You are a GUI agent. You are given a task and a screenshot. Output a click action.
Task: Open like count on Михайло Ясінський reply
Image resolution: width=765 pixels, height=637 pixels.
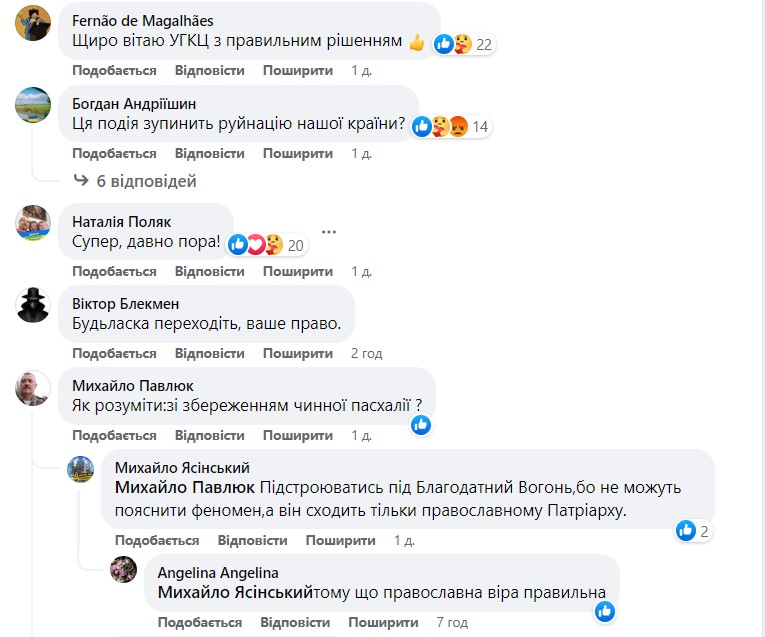click(693, 530)
